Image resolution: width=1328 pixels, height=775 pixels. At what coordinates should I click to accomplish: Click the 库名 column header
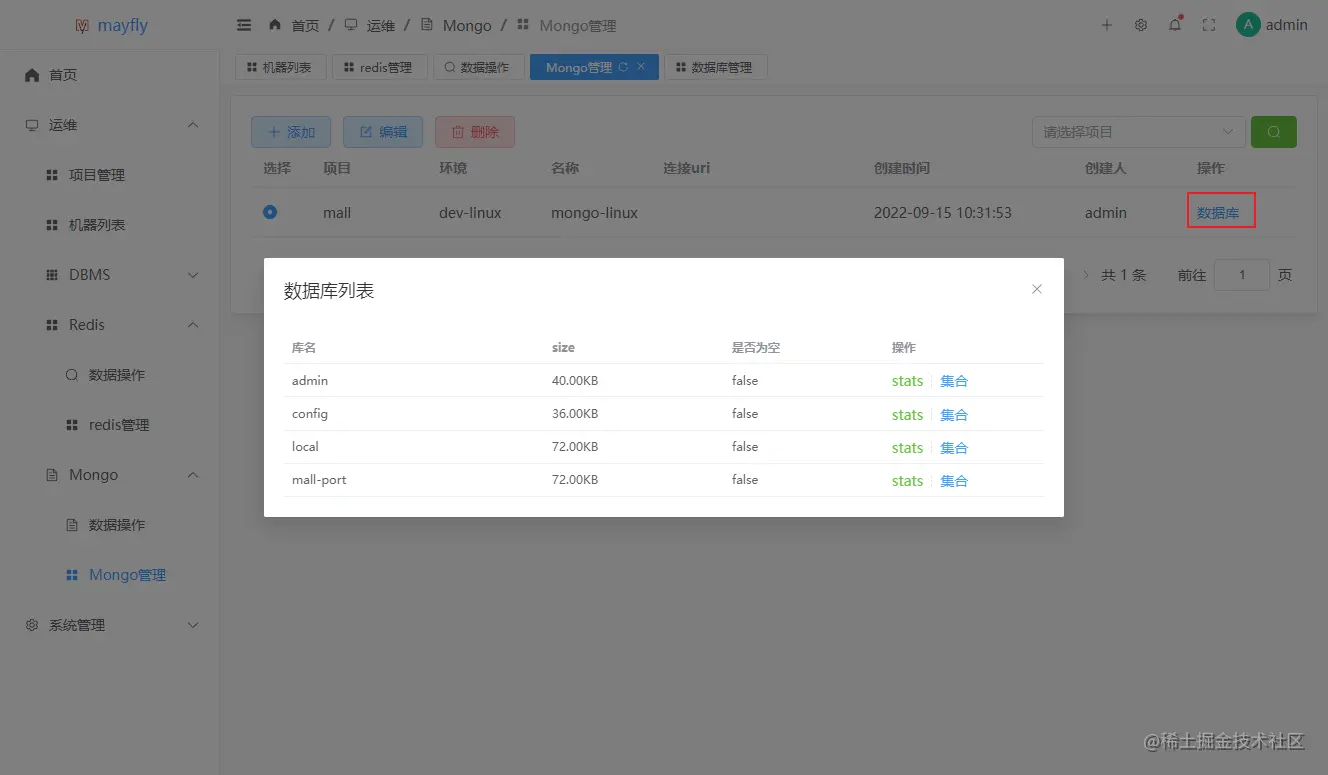coord(304,348)
